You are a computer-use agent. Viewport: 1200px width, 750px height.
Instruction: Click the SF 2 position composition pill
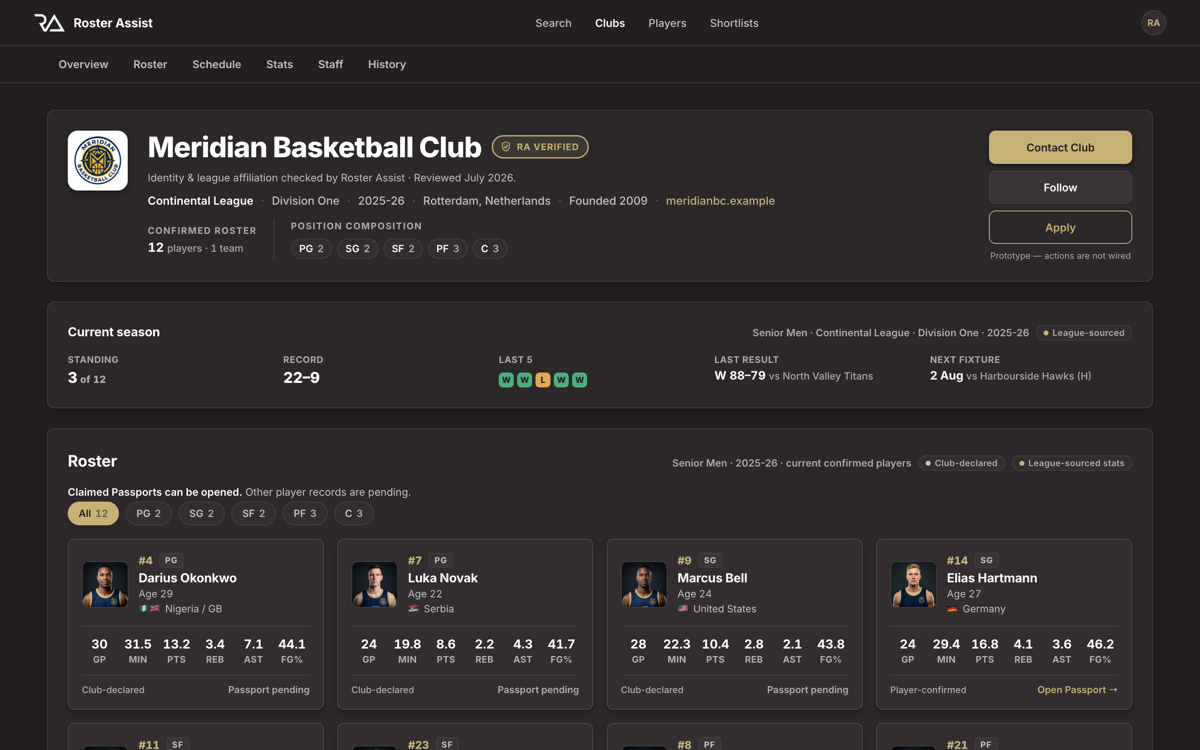pyautogui.click(x=403, y=249)
